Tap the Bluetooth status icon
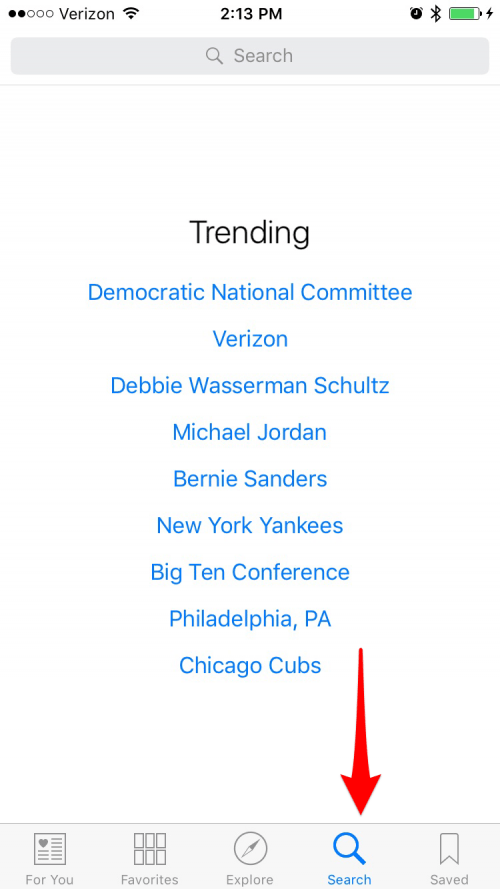The height and width of the screenshot is (889, 500). point(435,14)
